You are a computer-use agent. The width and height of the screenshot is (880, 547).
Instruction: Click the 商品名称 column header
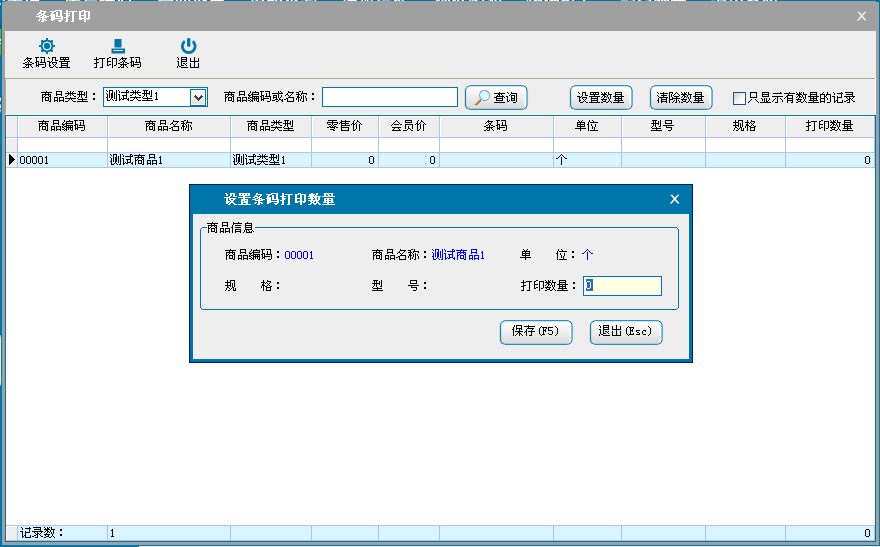[168, 127]
